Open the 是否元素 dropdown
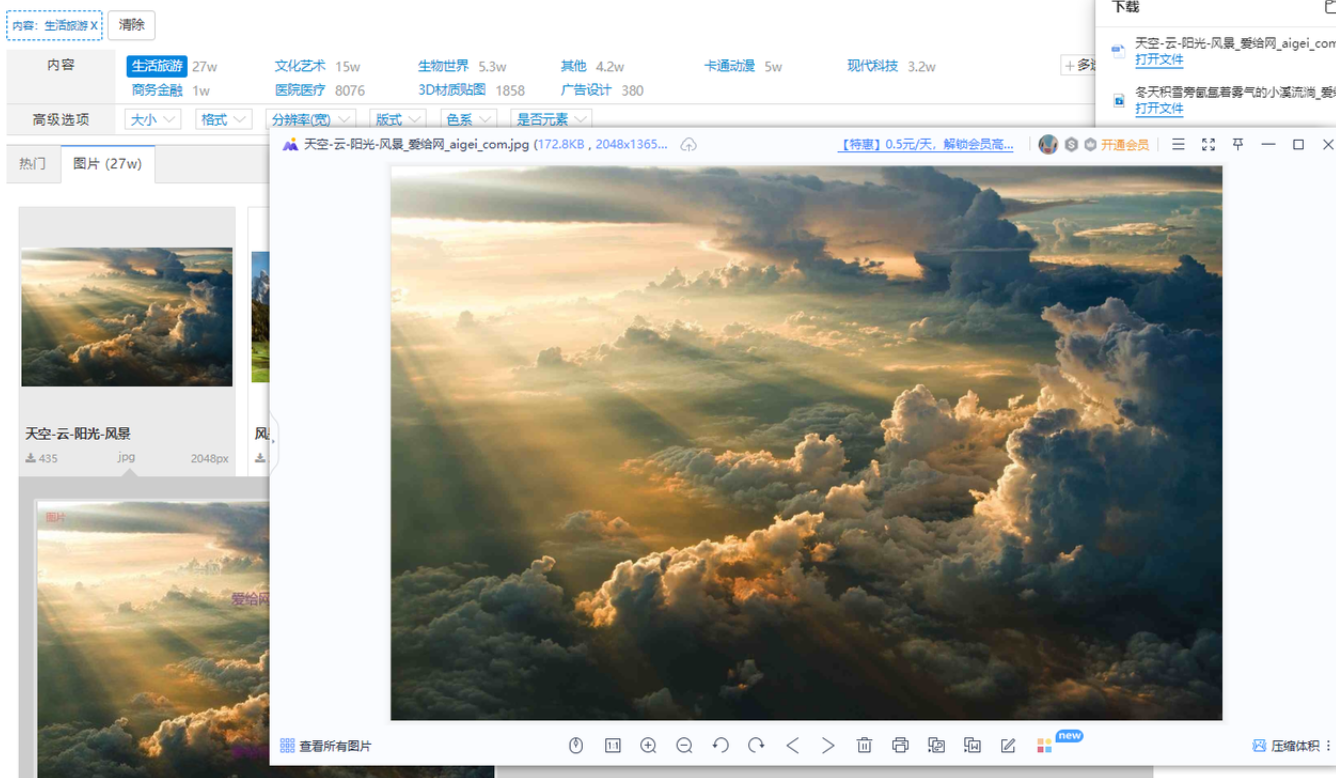Screen dimensions: 1336x778 click(551, 119)
